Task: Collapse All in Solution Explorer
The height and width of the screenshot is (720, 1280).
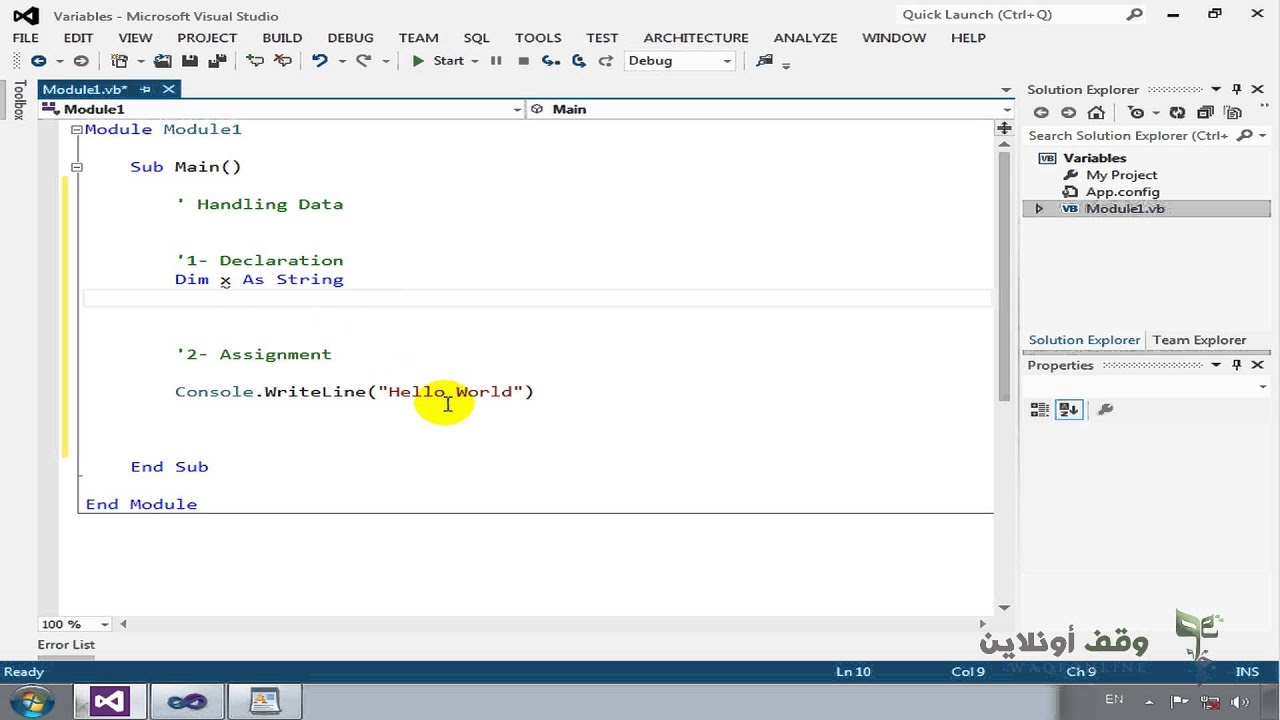Action: click(1206, 113)
